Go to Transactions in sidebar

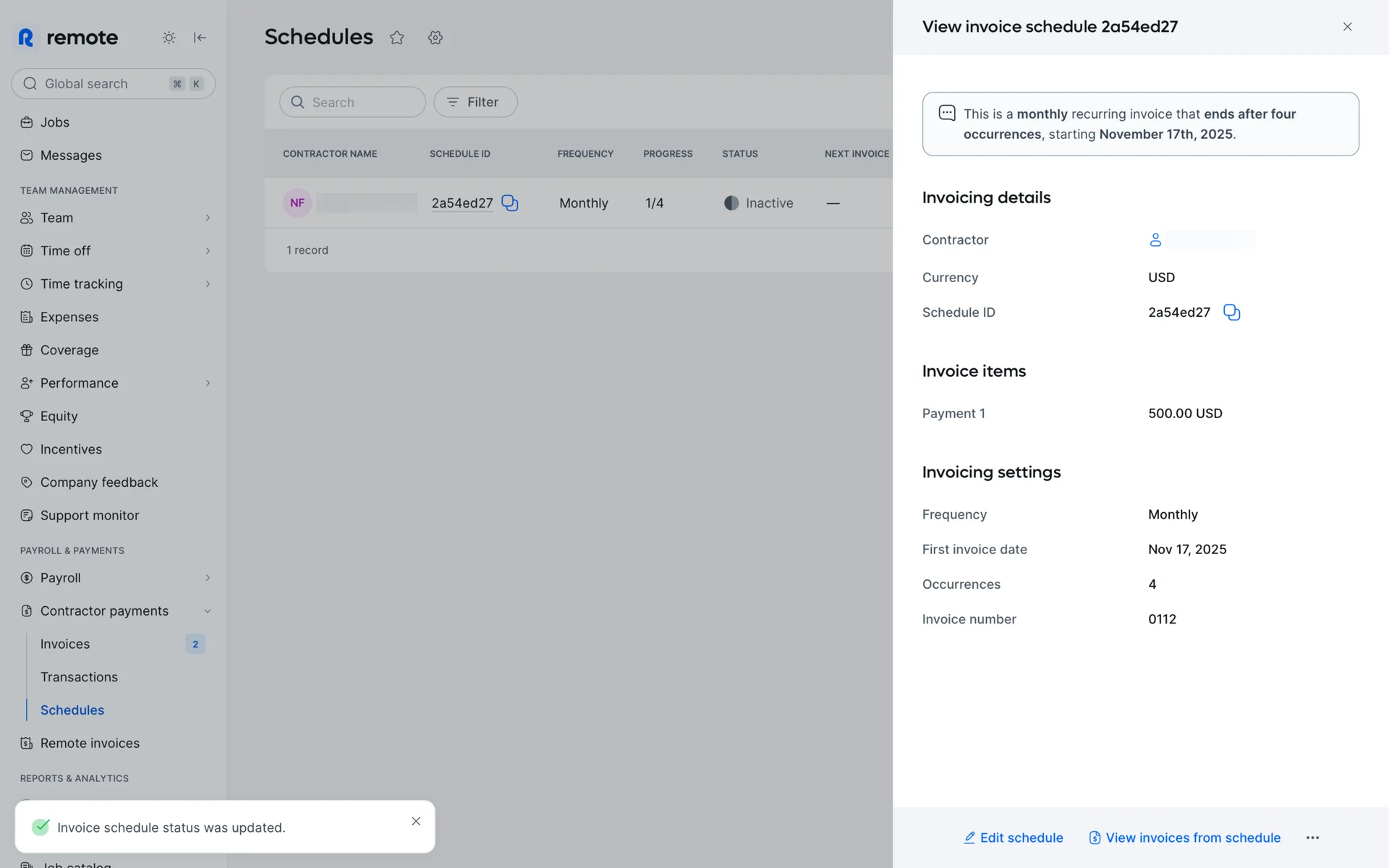point(79,677)
